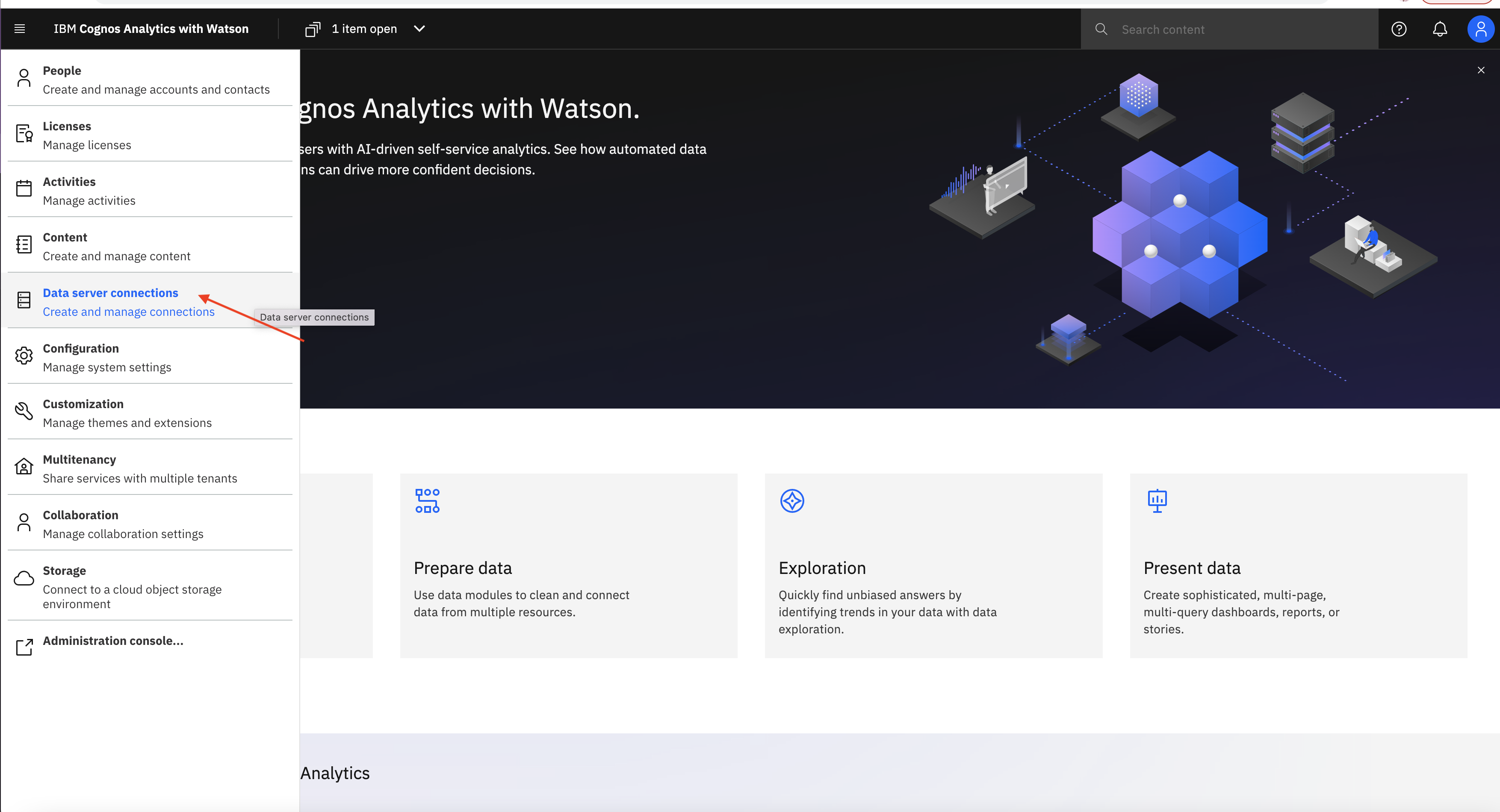Click the Licenses certificate icon

click(x=24, y=133)
